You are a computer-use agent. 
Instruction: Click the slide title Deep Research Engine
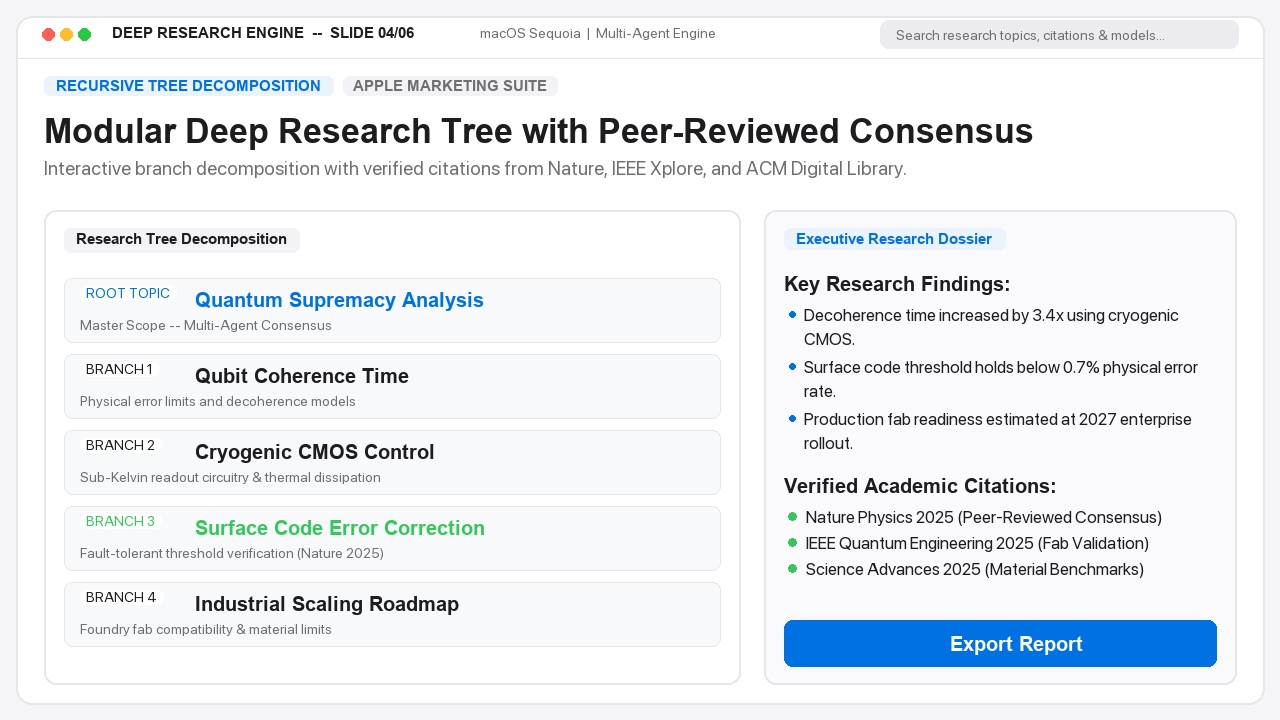(263, 33)
